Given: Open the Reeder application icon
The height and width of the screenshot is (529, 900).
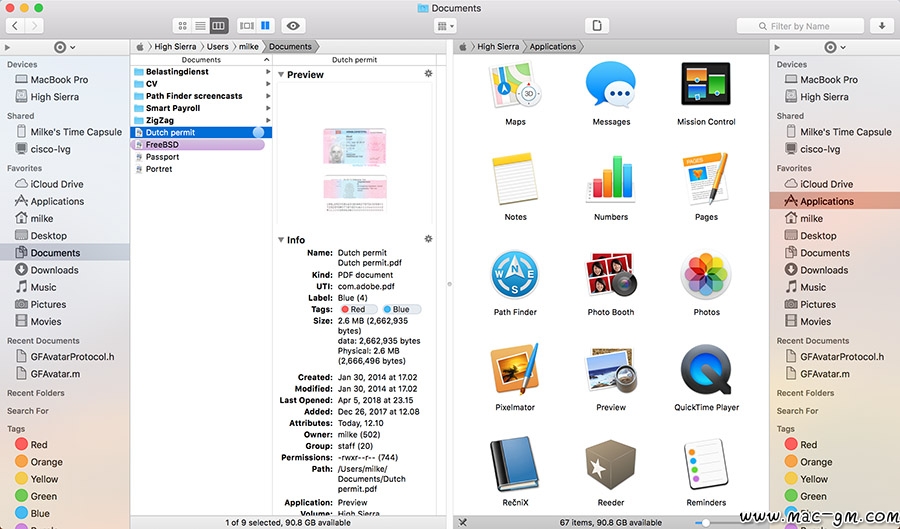Looking at the screenshot, I should pyautogui.click(x=611, y=465).
